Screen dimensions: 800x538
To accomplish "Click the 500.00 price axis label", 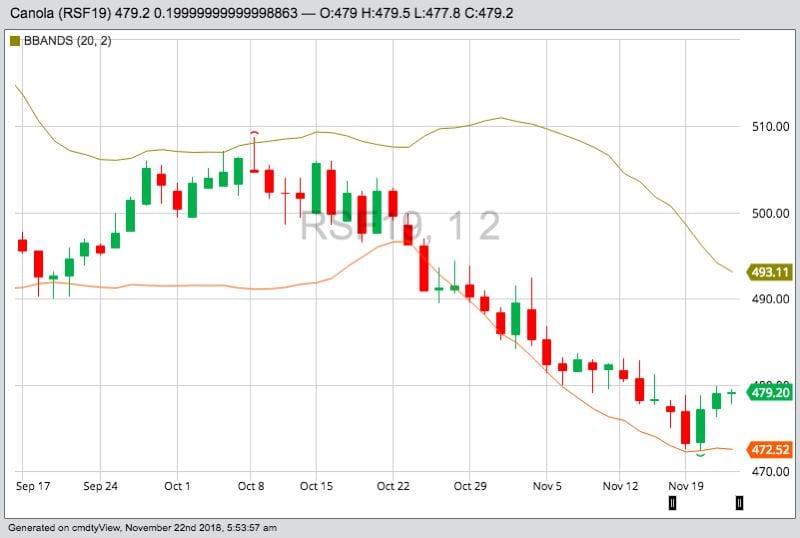I will coord(770,213).
